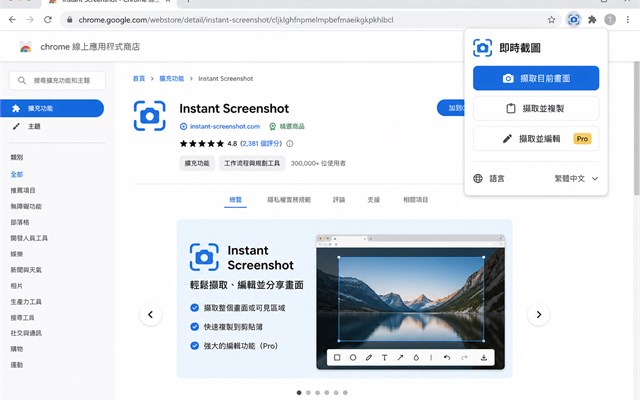Select the 全部 category
The width and height of the screenshot is (640, 400).
17,174
